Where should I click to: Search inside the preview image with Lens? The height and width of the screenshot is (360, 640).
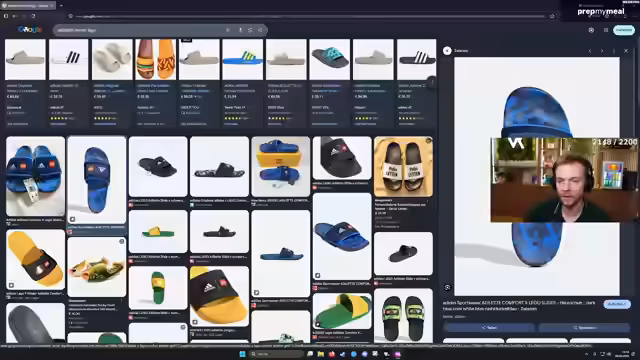pos(447,287)
